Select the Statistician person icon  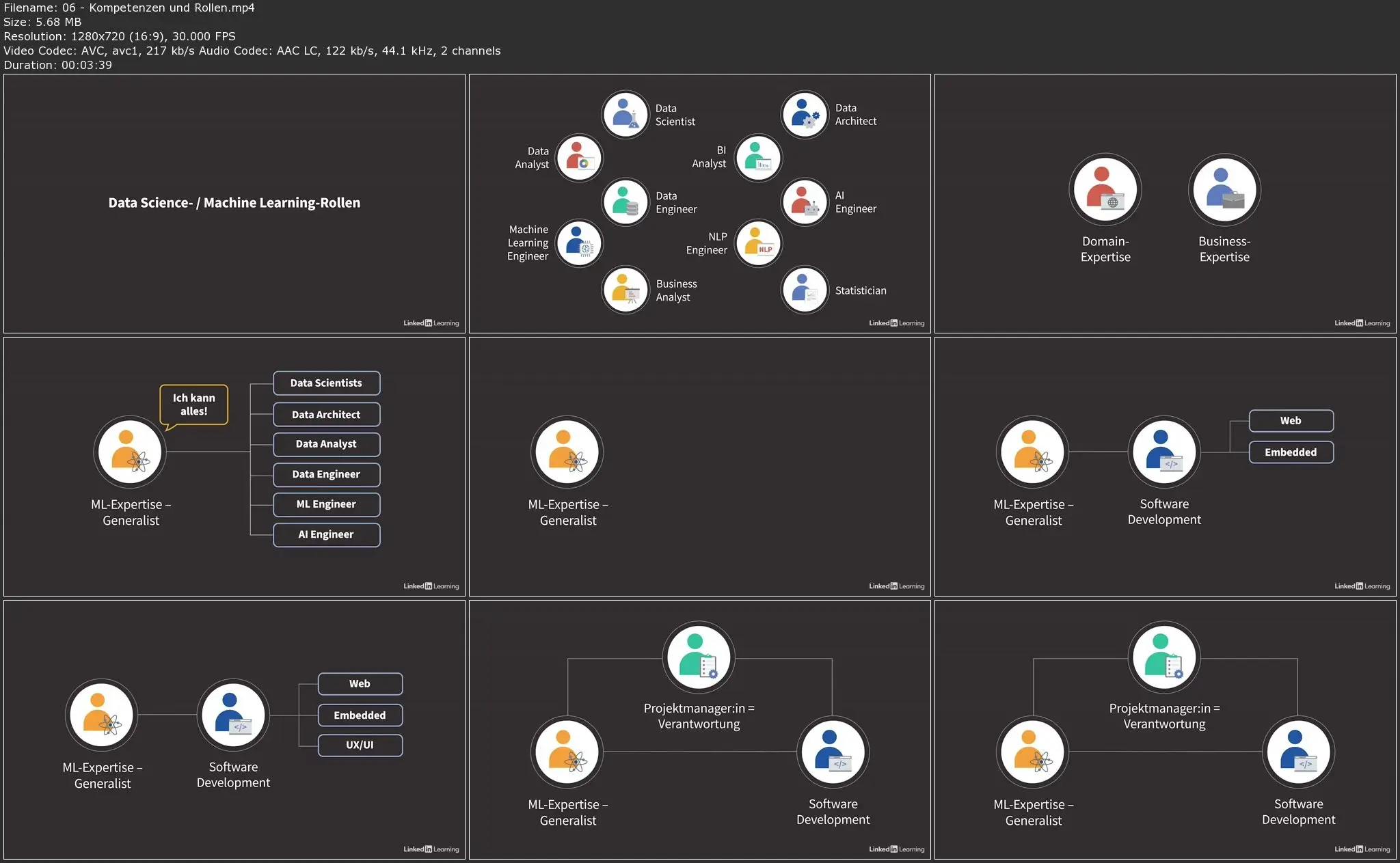tap(804, 290)
